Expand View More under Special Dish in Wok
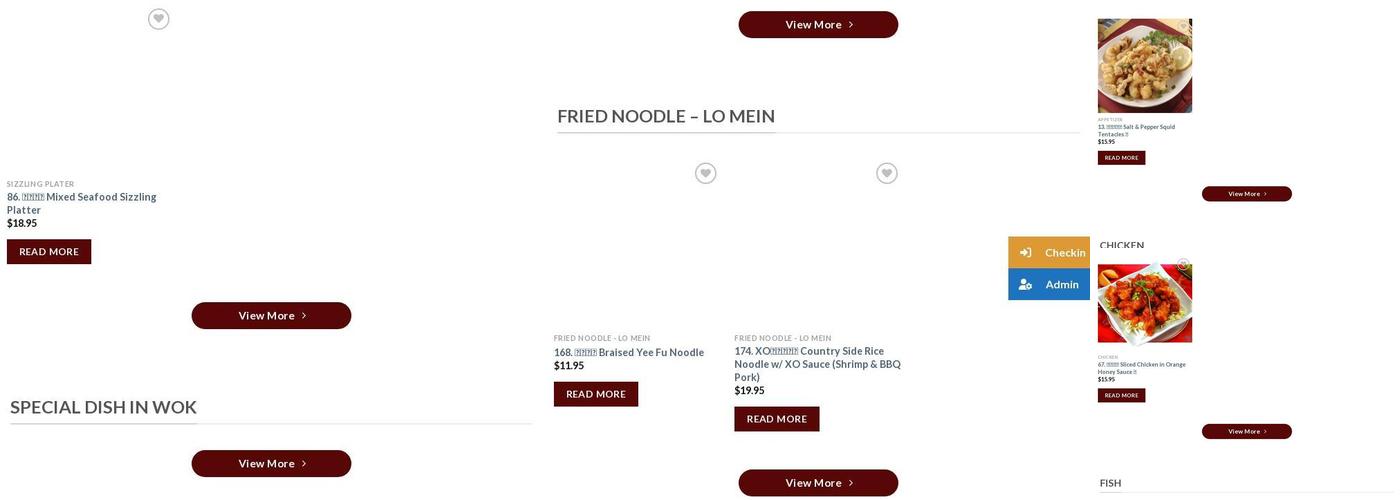The image size is (1400, 500). (x=271, y=464)
